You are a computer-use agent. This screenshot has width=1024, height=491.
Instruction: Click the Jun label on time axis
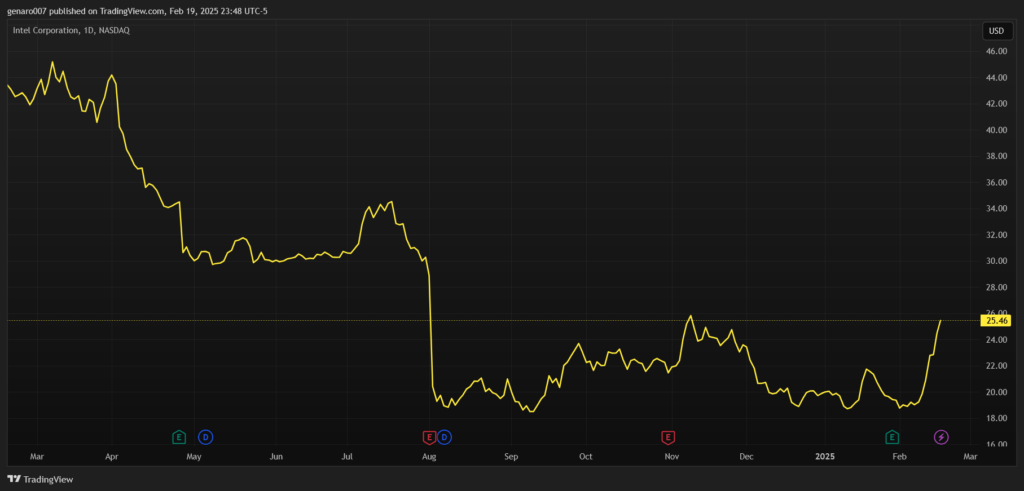(276, 456)
